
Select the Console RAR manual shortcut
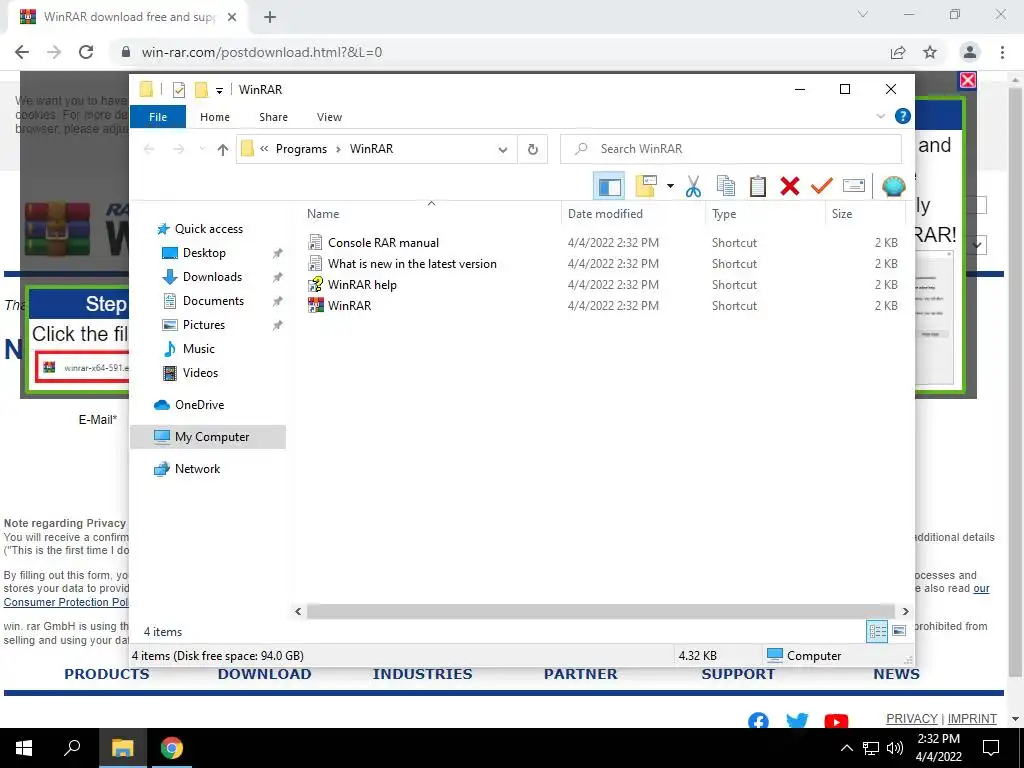pyautogui.click(x=383, y=243)
